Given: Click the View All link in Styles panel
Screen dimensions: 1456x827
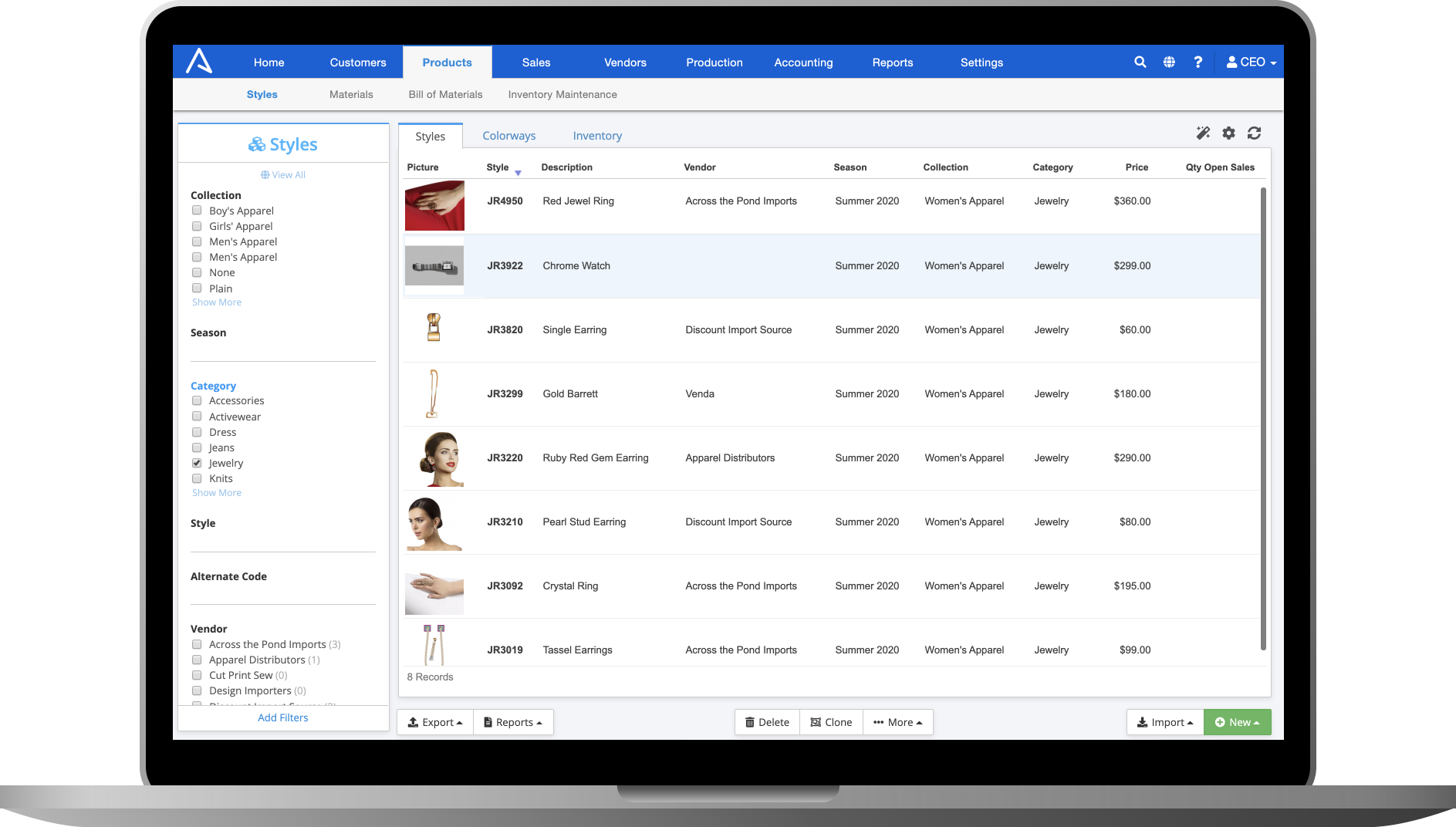Looking at the screenshot, I should pyautogui.click(x=282, y=174).
